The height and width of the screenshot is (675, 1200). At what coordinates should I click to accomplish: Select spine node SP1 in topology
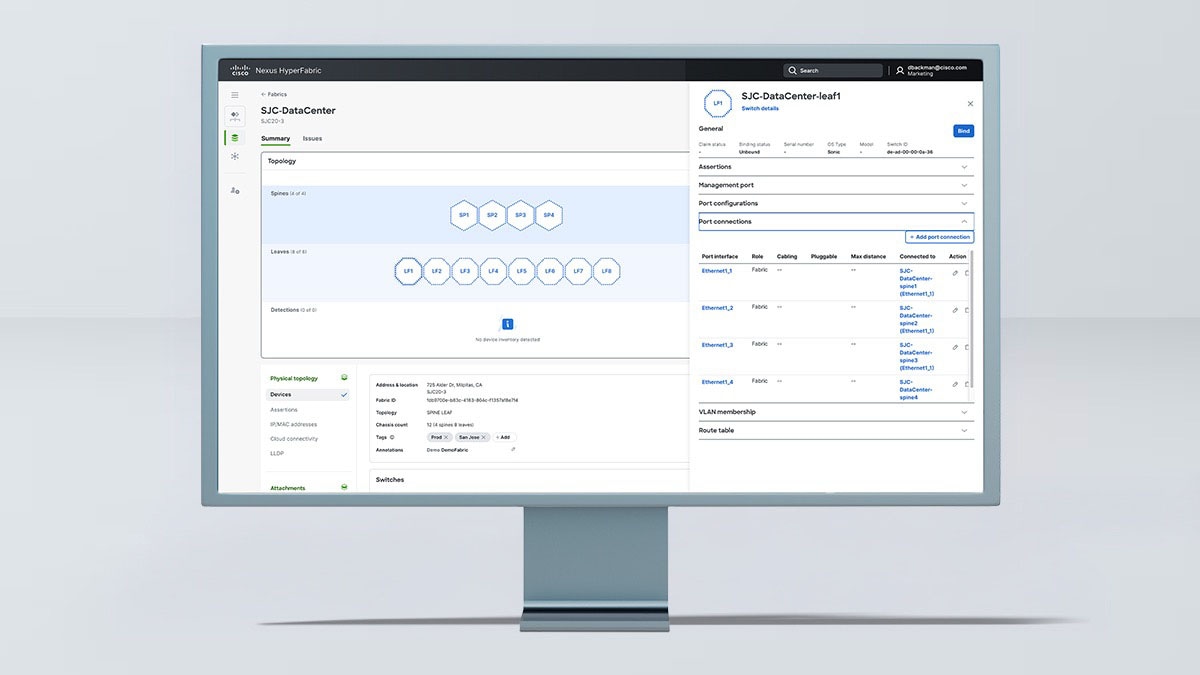pyautogui.click(x=464, y=215)
